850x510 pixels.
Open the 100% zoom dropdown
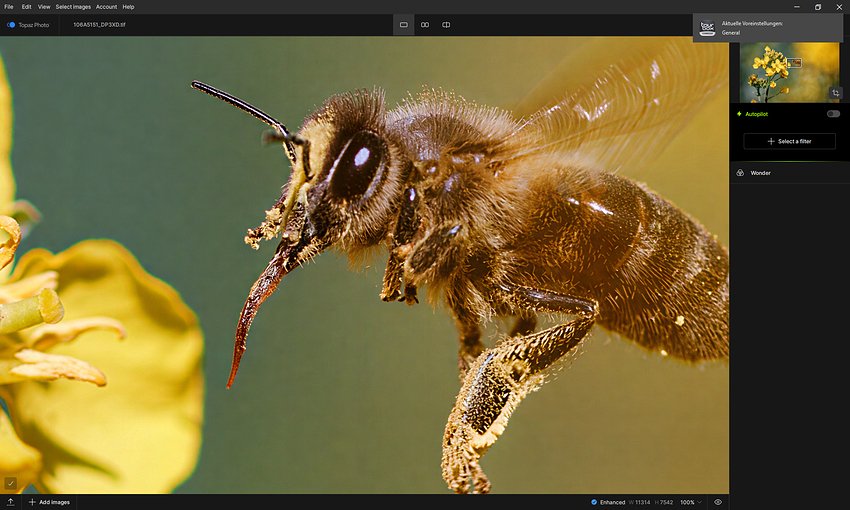[691, 502]
